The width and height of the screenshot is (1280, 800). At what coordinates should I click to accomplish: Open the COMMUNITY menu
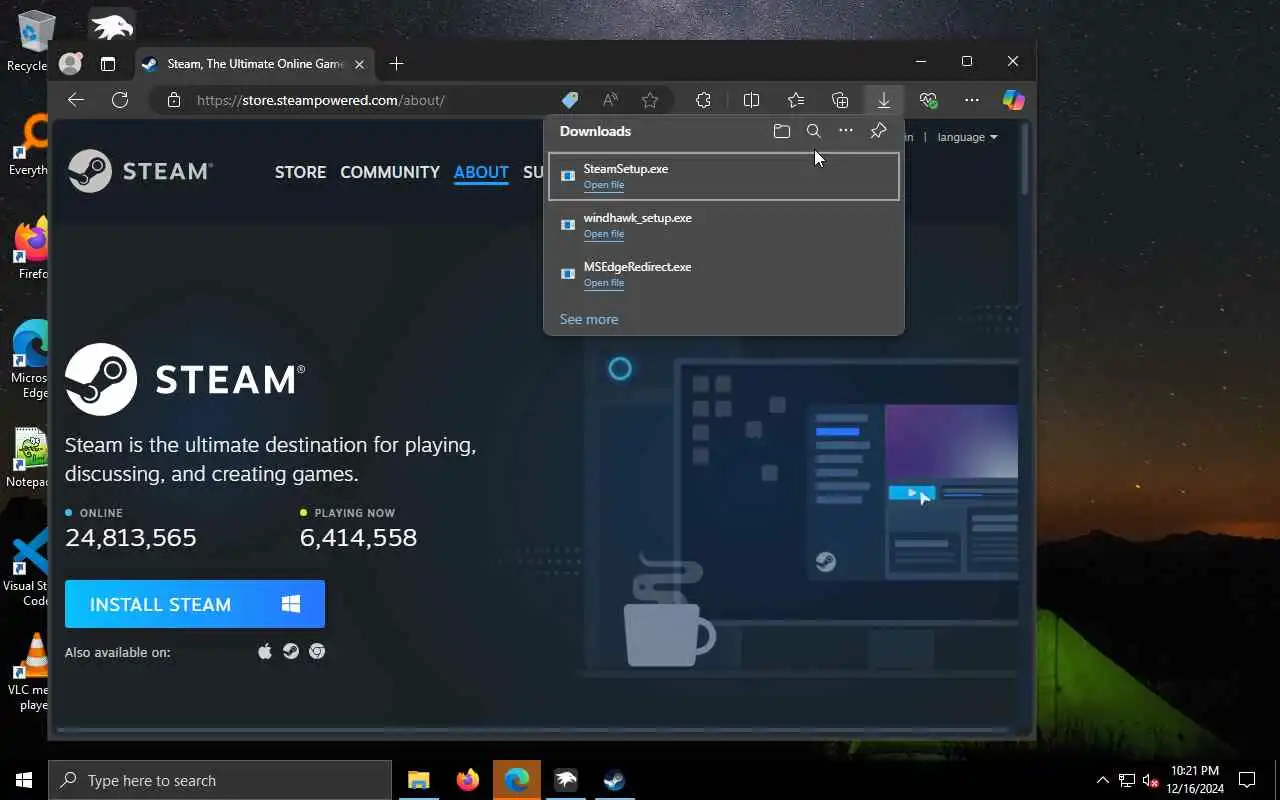tap(390, 172)
